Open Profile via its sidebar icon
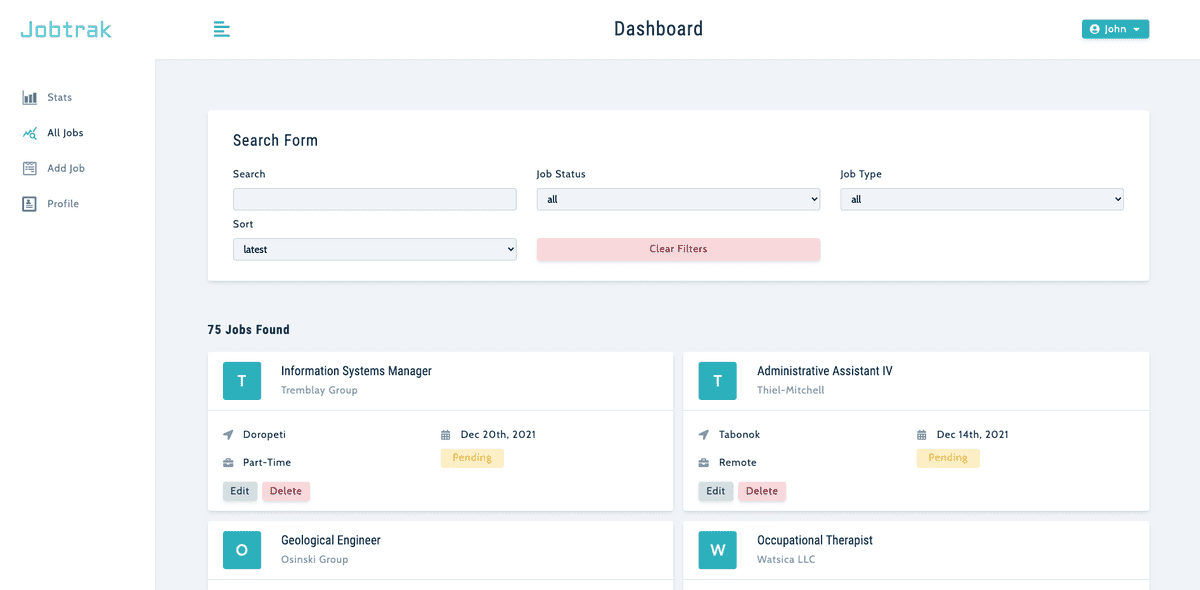This screenshot has width=1200, height=590. (31, 203)
